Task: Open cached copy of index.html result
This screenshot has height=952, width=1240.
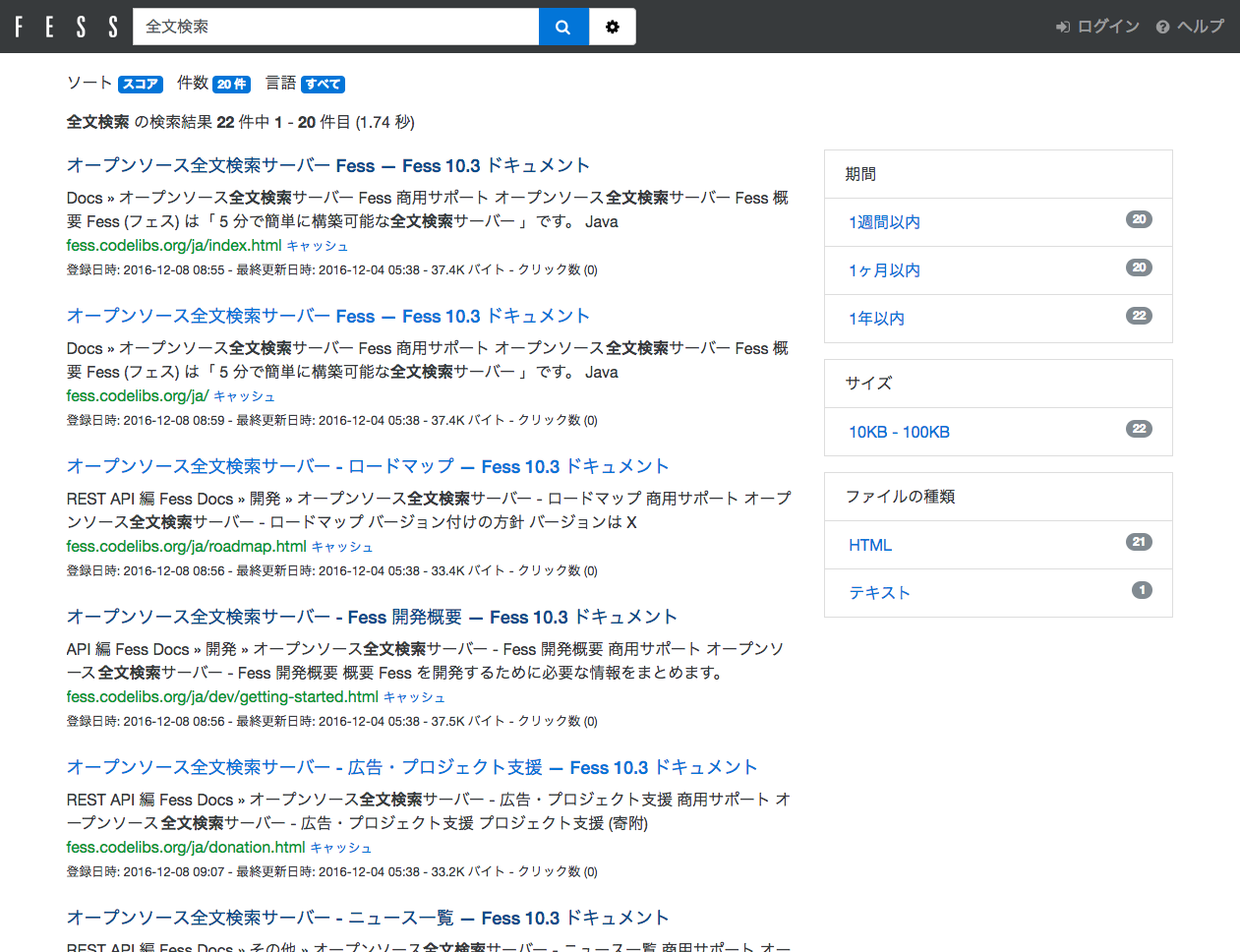Action: coord(318,246)
